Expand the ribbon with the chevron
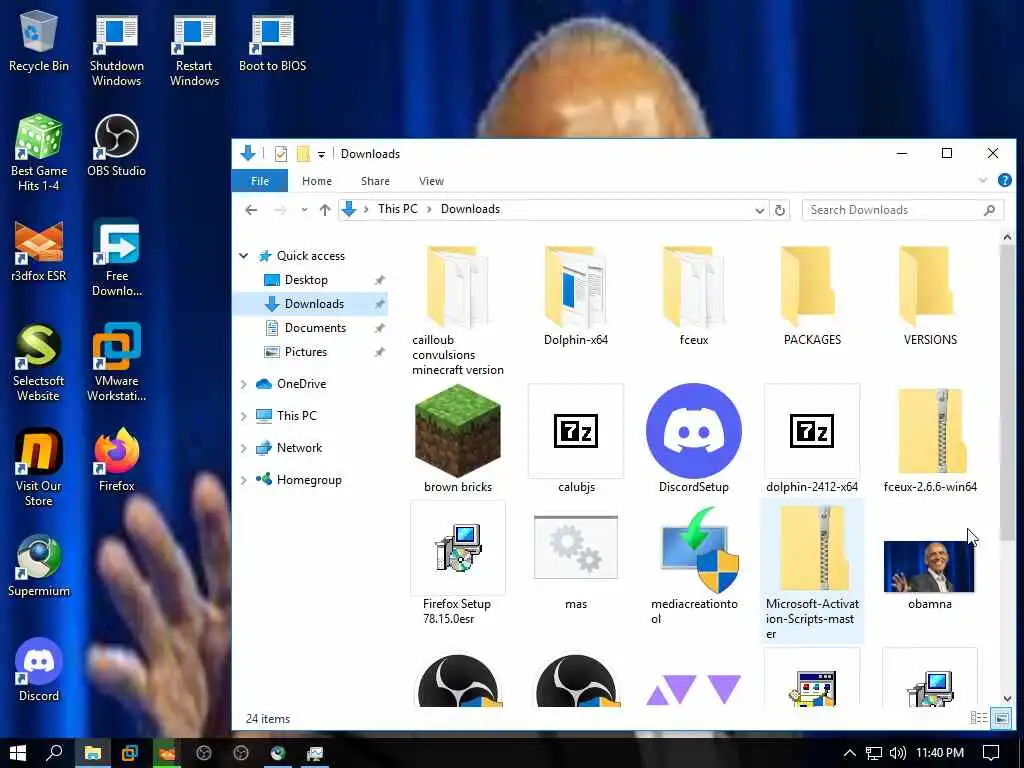Viewport: 1024px width, 768px height. pos(983,180)
